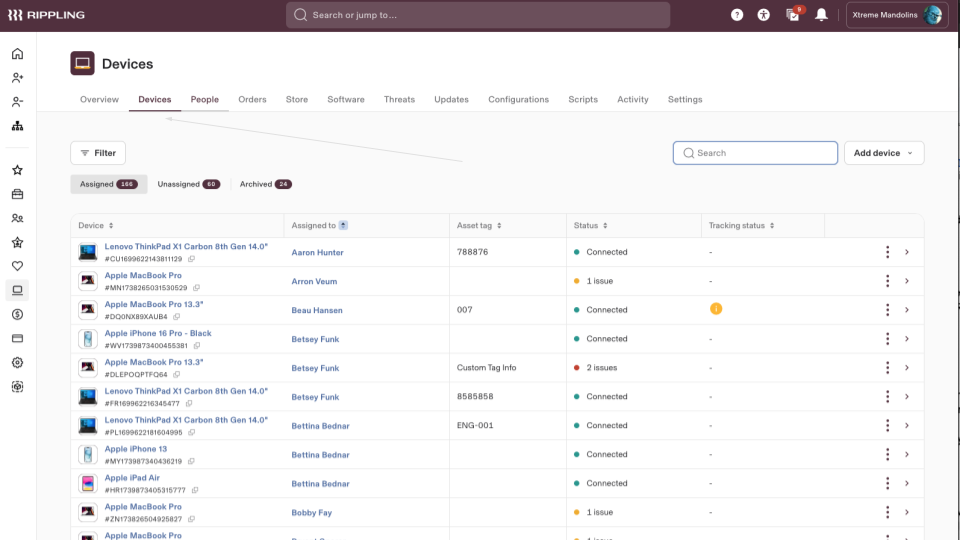Expand Beau Hansen's device row chevron

907,310
